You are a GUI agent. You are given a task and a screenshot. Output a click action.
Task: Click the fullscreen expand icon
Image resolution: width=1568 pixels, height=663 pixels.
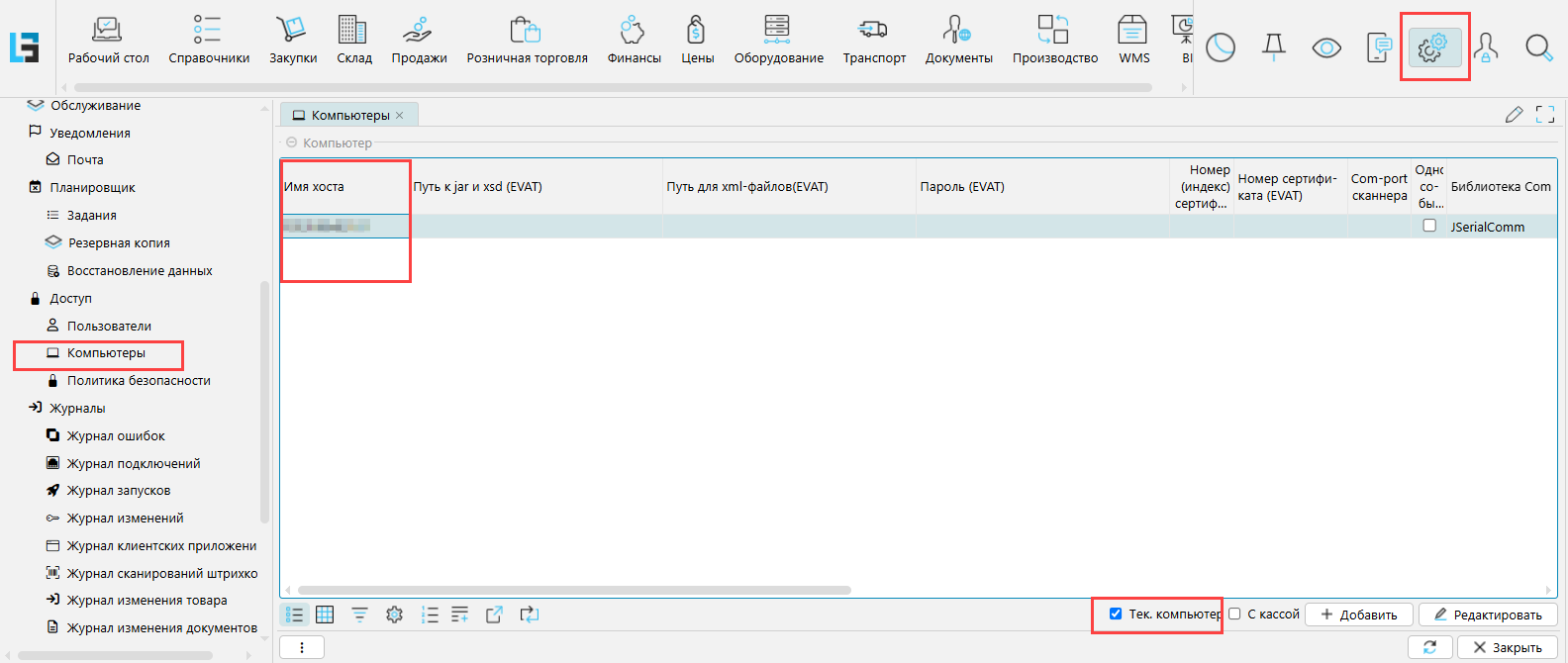coord(1544,115)
